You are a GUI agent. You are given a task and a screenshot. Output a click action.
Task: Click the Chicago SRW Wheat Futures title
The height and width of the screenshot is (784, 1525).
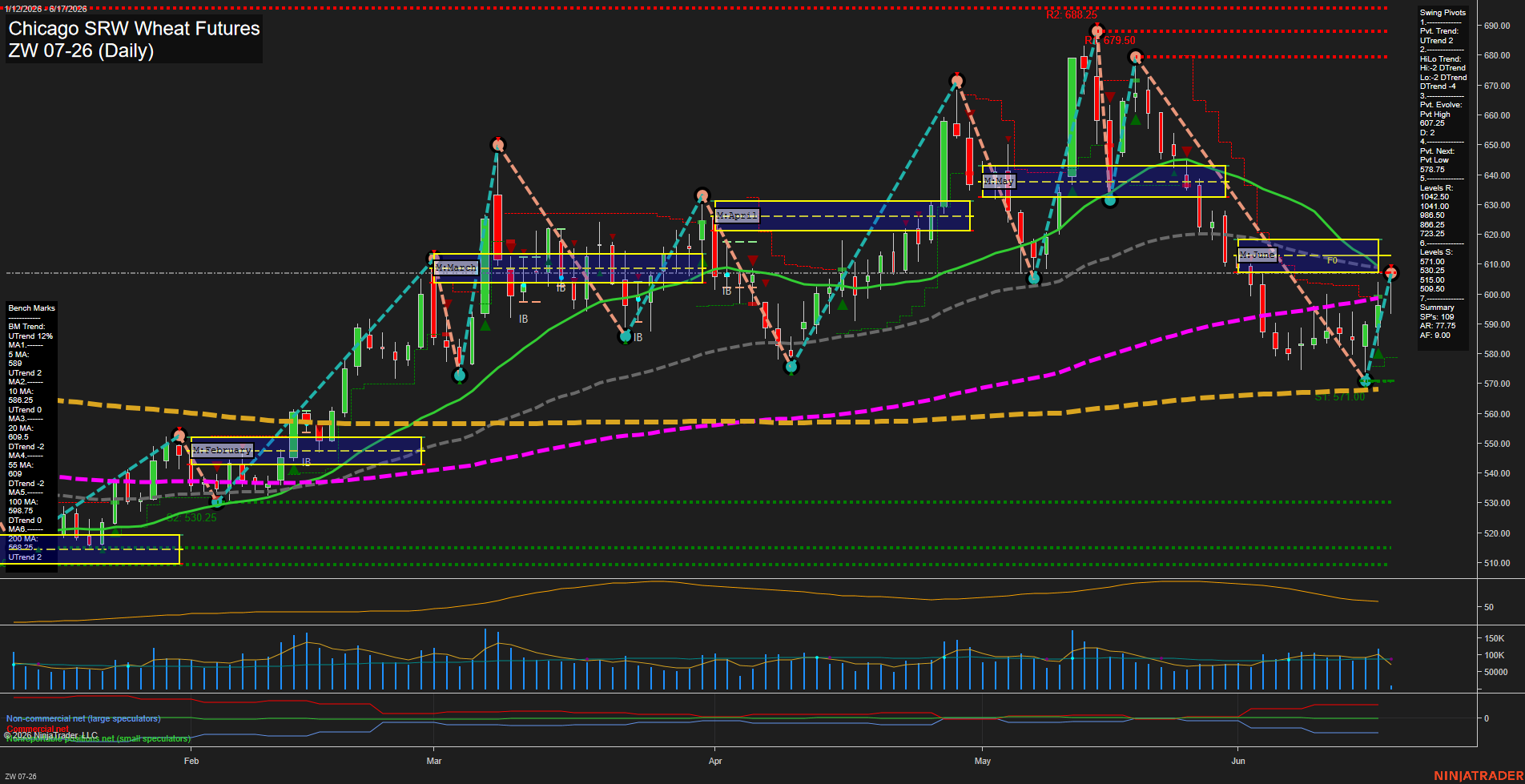tap(134, 29)
